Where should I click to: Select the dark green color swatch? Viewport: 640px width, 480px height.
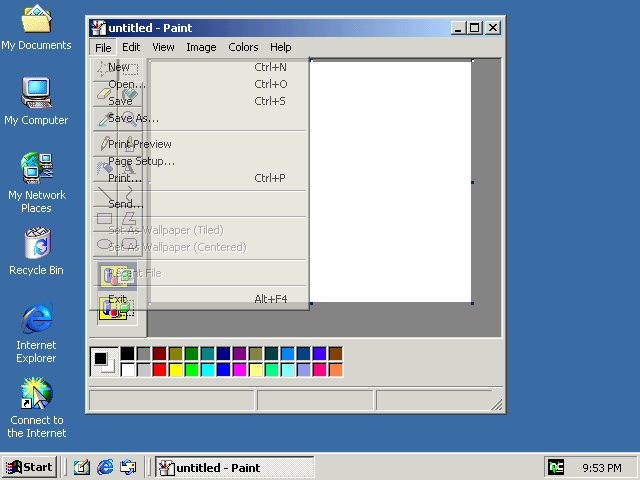[x=191, y=353]
